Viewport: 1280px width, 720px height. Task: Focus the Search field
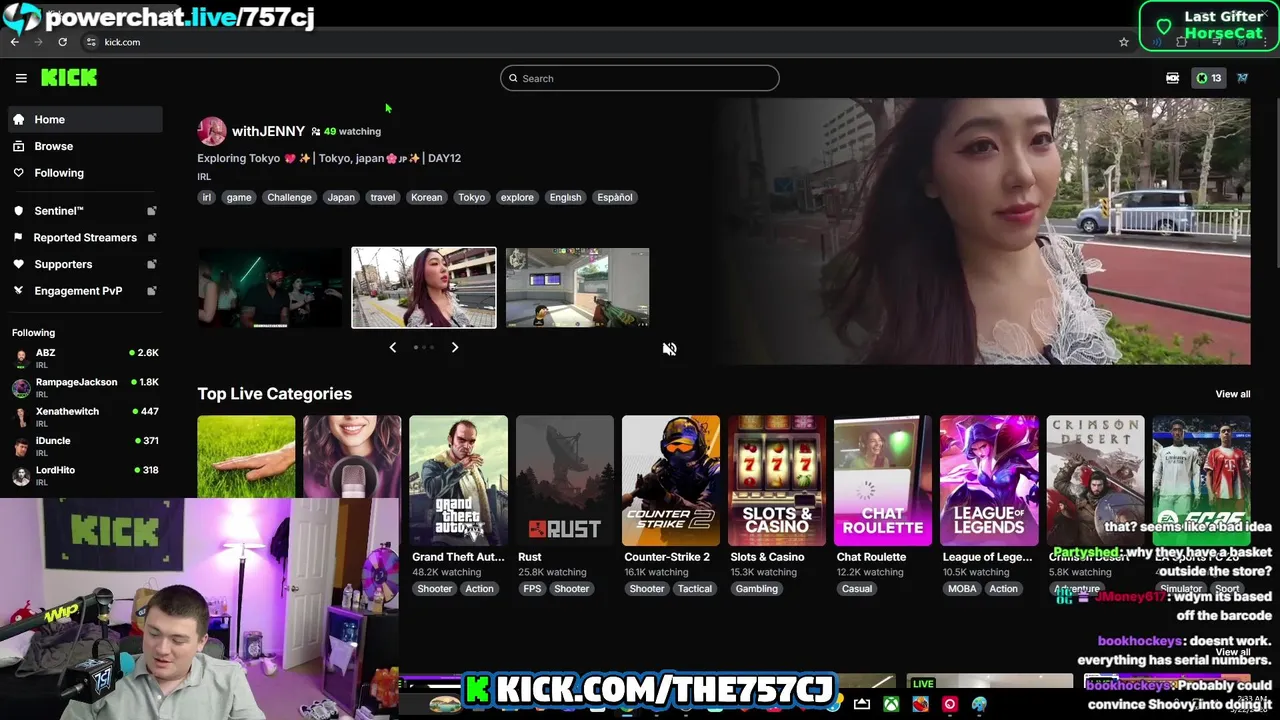(x=640, y=78)
